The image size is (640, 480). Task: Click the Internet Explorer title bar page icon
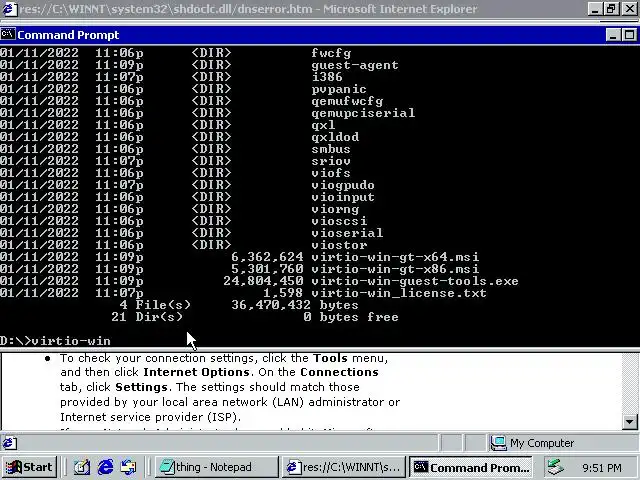[x=9, y=9]
